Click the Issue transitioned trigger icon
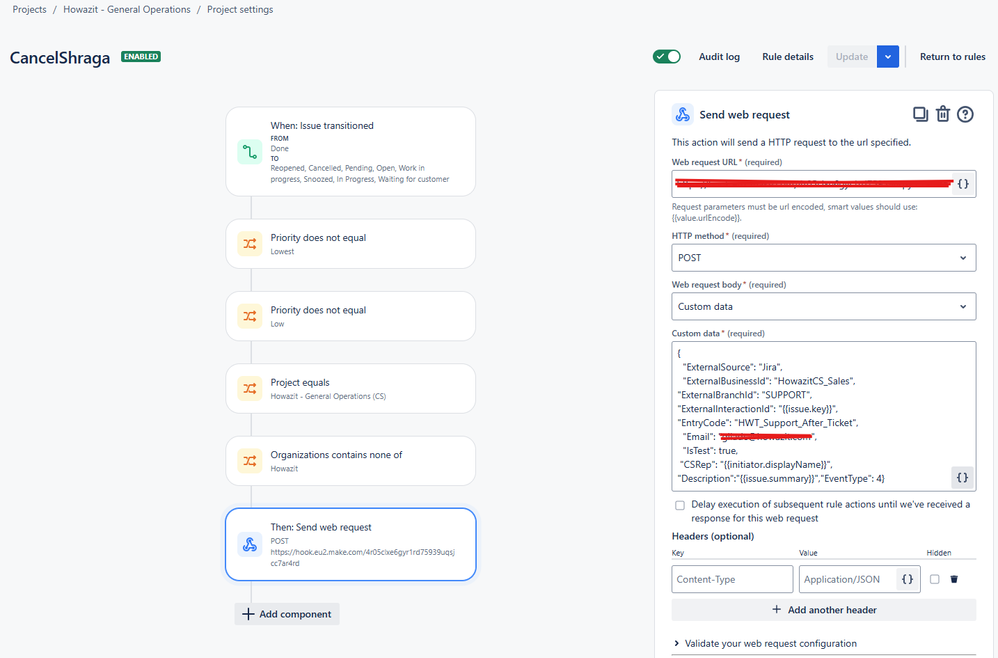Screen dimensions: 998x658 [x=250, y=152]
